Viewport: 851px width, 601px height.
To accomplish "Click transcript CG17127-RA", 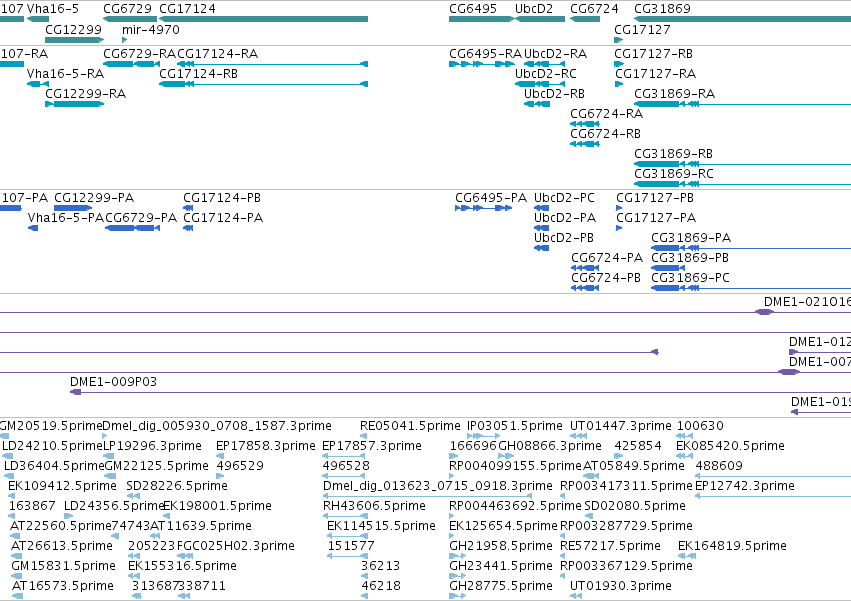I will 619,84.
